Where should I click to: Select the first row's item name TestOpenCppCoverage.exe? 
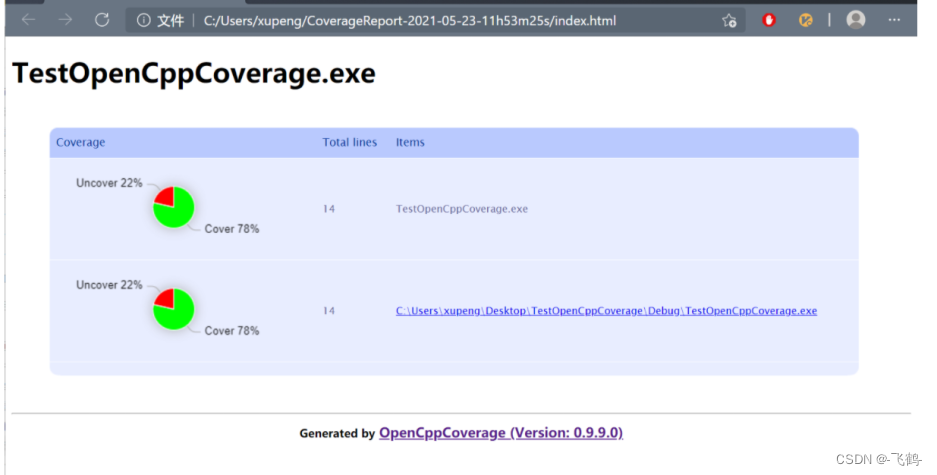tap(461, 209)
